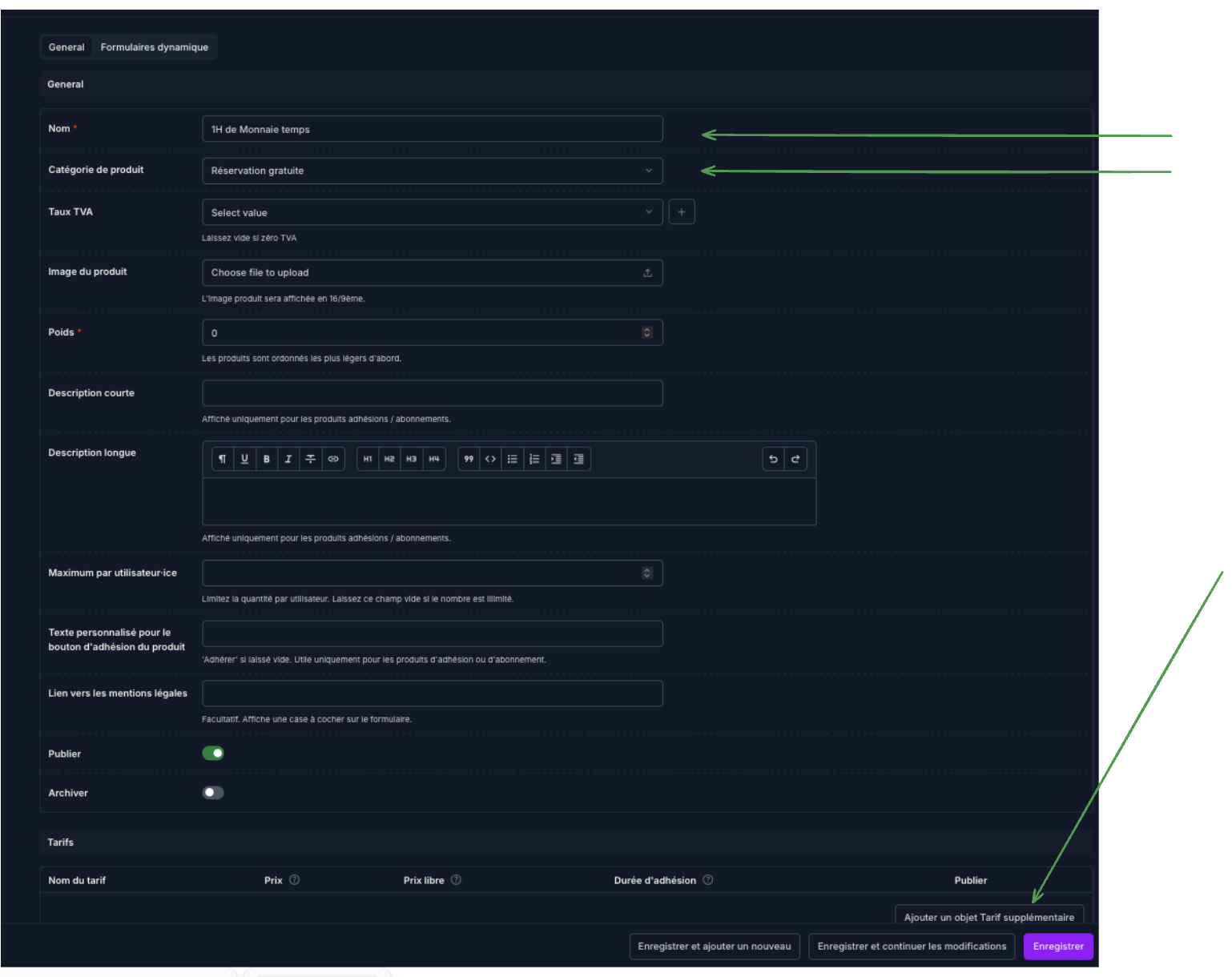Screen dimensions: 1232x977
Task: Insert a link via the editor toolbar
Action: pyautogui.click(x=333, y=459)
